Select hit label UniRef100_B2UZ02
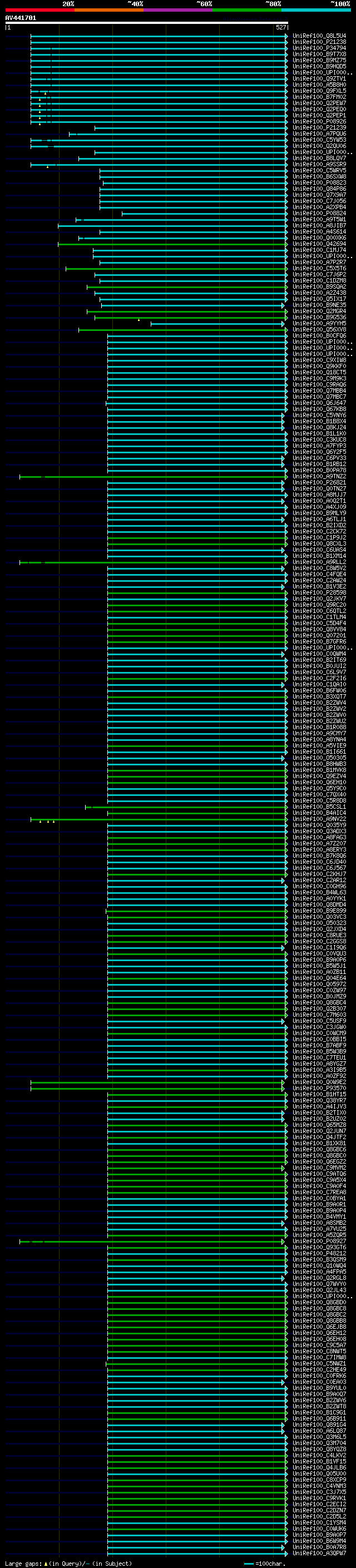 coord(319,1119)
